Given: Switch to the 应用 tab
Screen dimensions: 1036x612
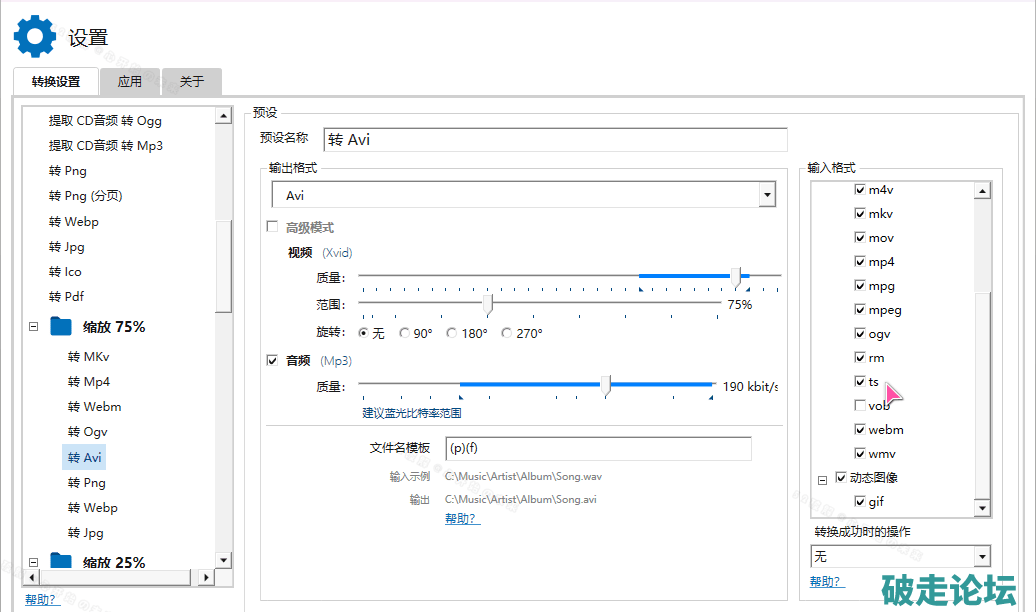Looking at the screenshot, I should 130,82.
